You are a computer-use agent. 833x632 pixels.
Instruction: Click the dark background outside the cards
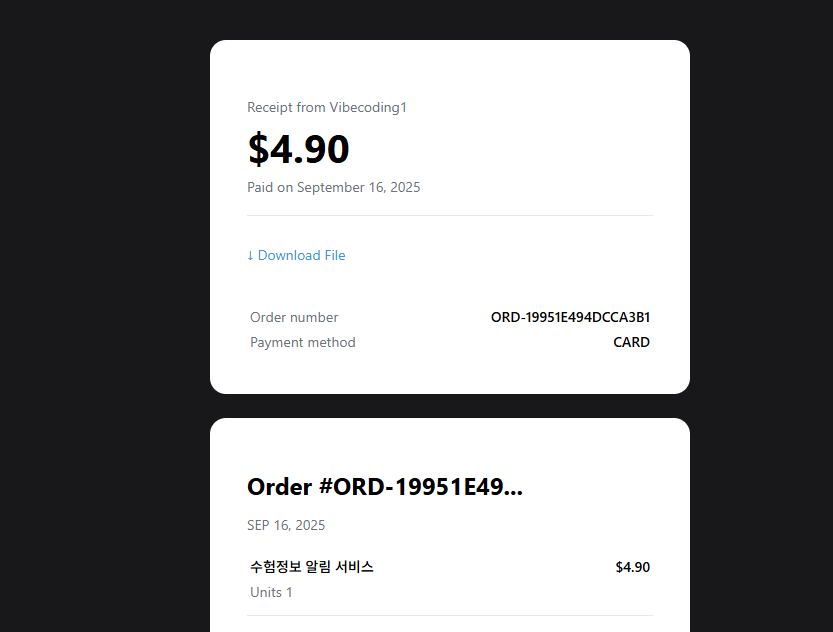pos(100,300)
